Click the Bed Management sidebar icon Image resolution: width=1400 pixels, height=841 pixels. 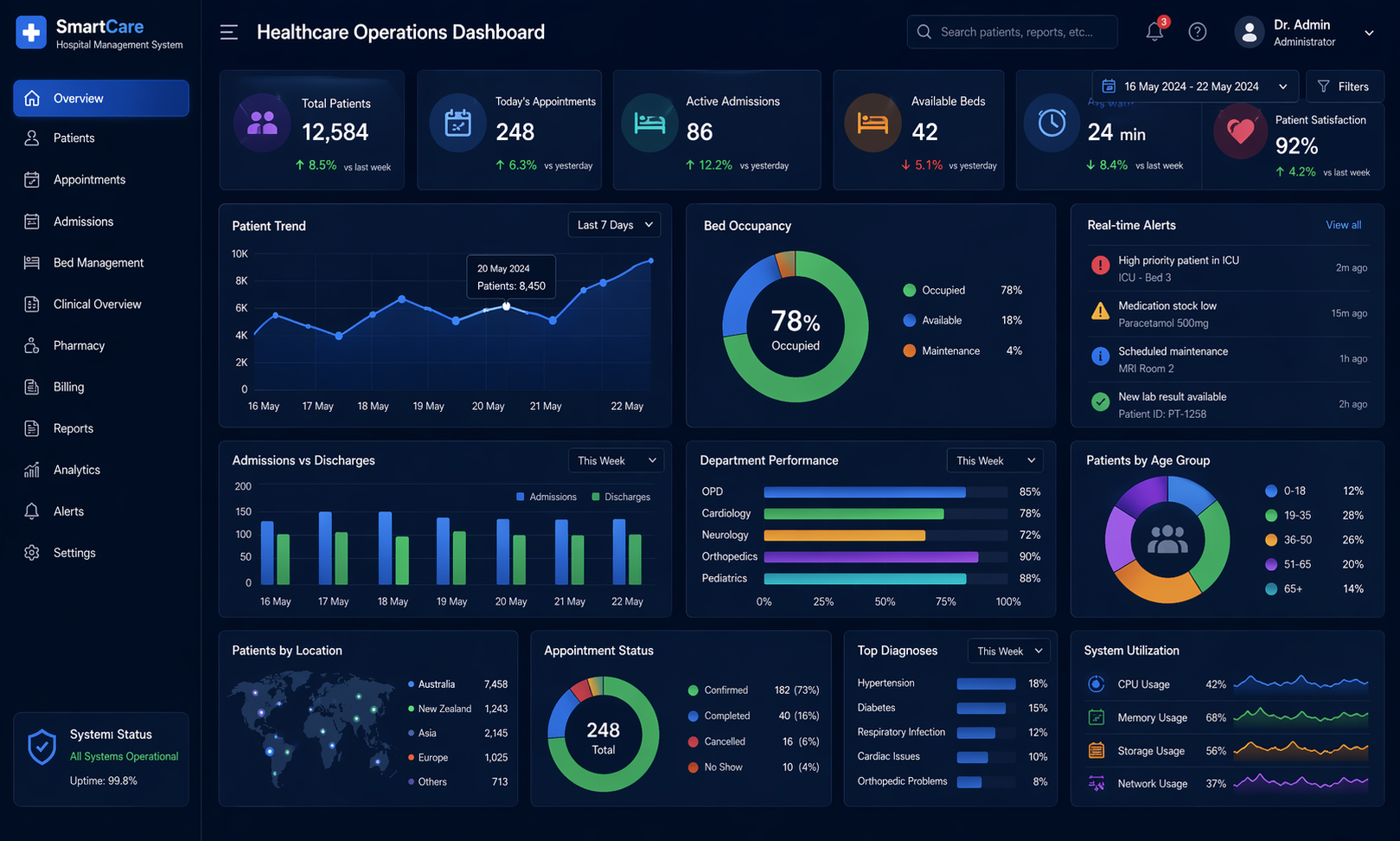(x=32, y=262)
